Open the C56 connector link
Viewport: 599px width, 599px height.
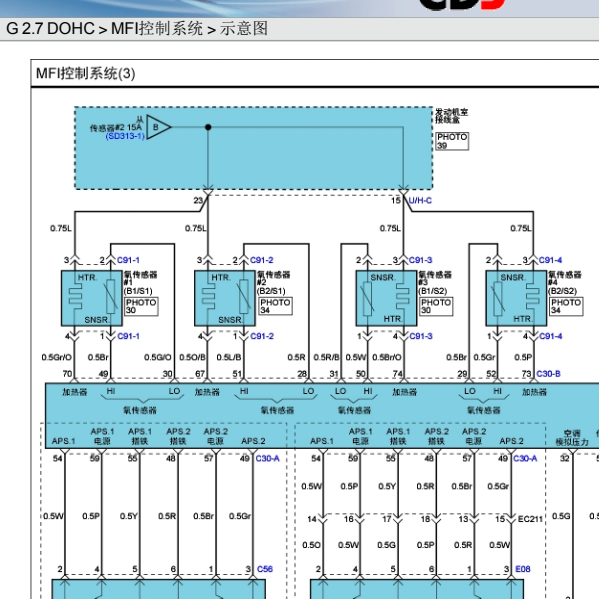click(x=265, y=569)
